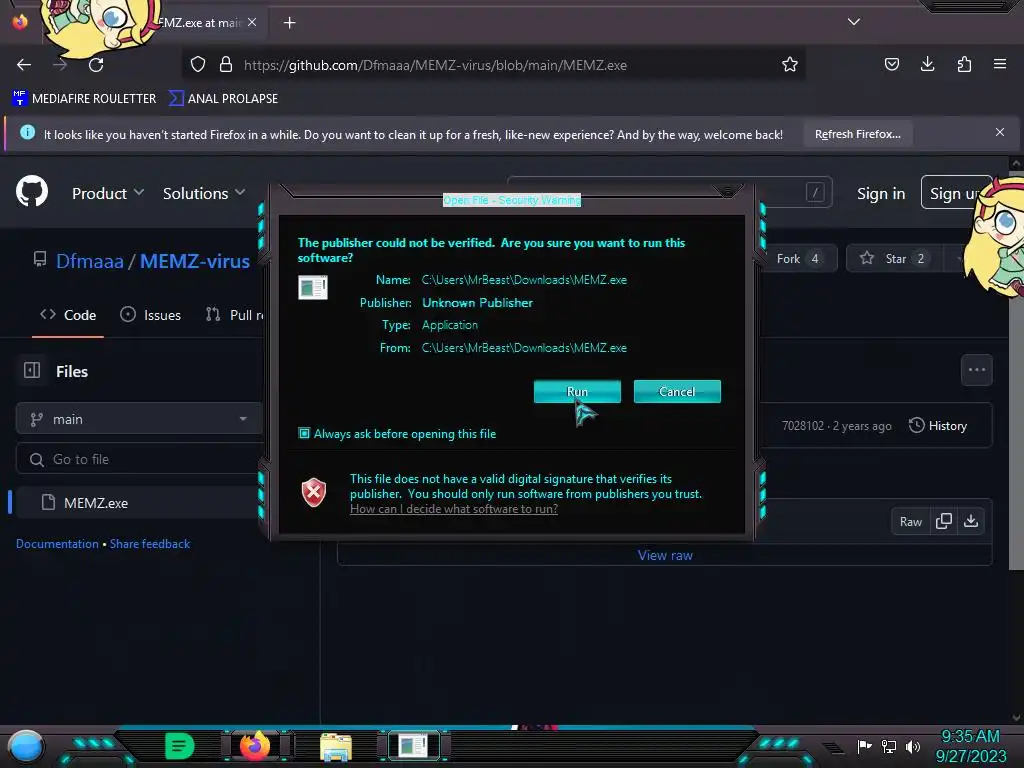Open the Firefox hamburger menu

[x=999, y=64]
